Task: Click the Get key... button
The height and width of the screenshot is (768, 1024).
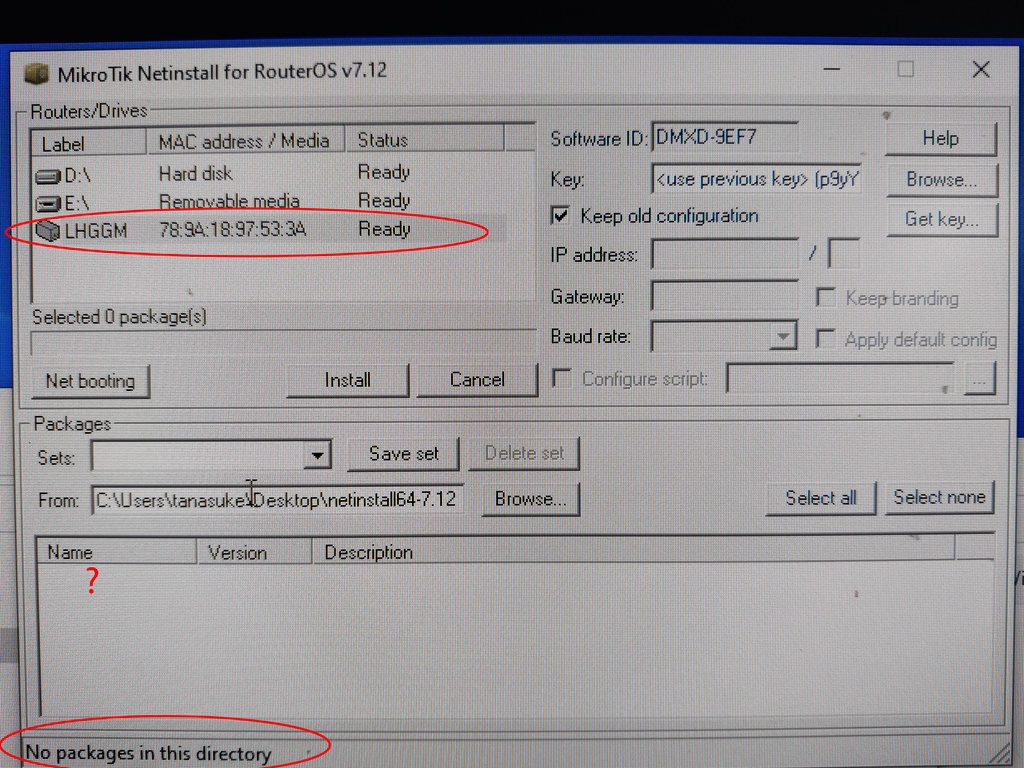Action: [x=942, y=219]
